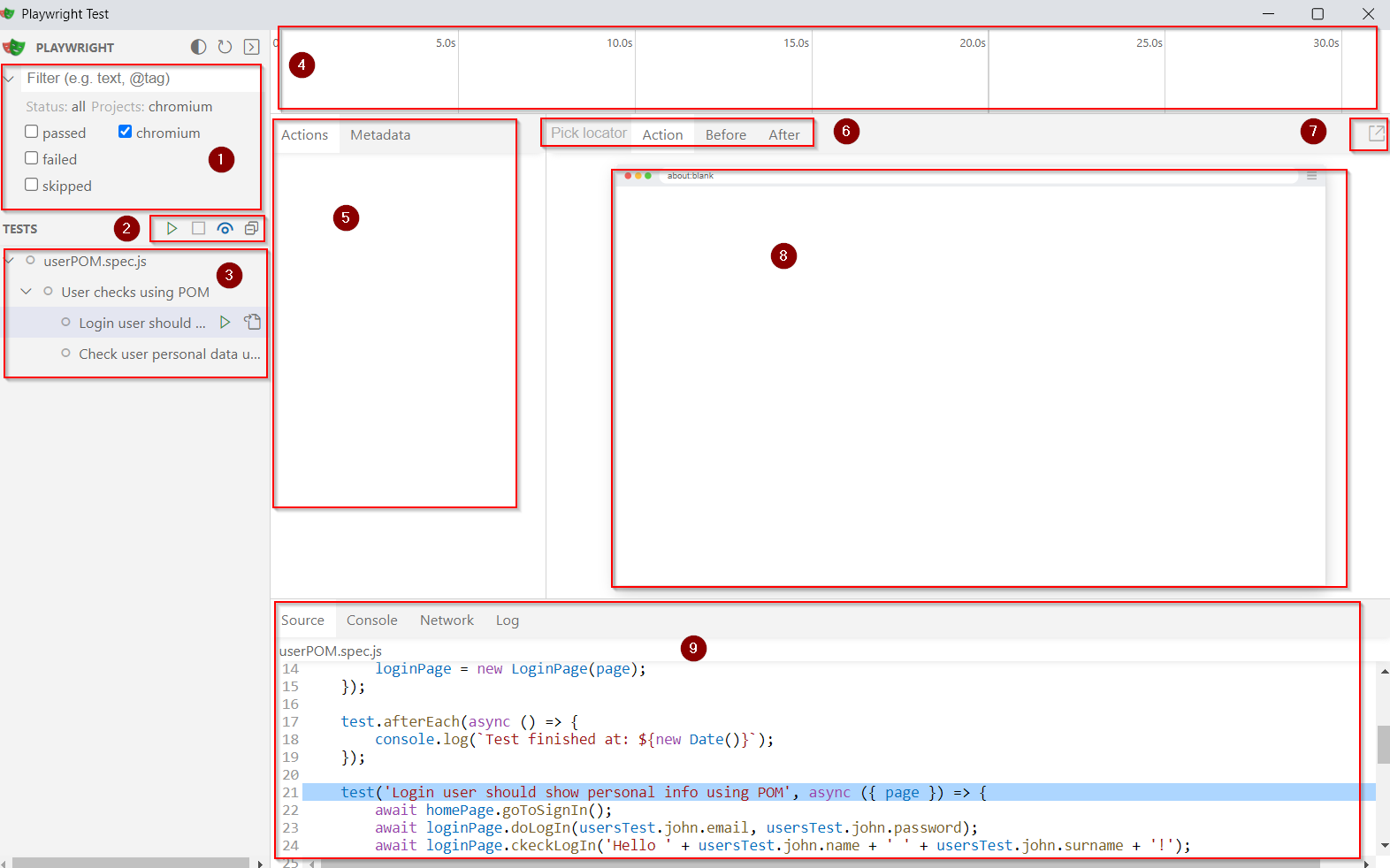Click the userPOM.spec.js source file name
This screenshot has width=1390, height=868.
click(331, 651)
